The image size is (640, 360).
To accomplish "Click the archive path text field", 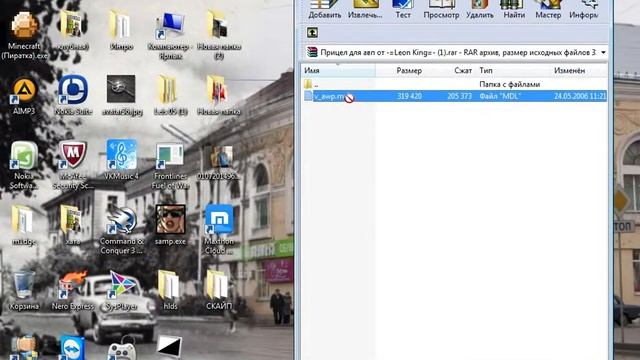I will tap(452, 52).
